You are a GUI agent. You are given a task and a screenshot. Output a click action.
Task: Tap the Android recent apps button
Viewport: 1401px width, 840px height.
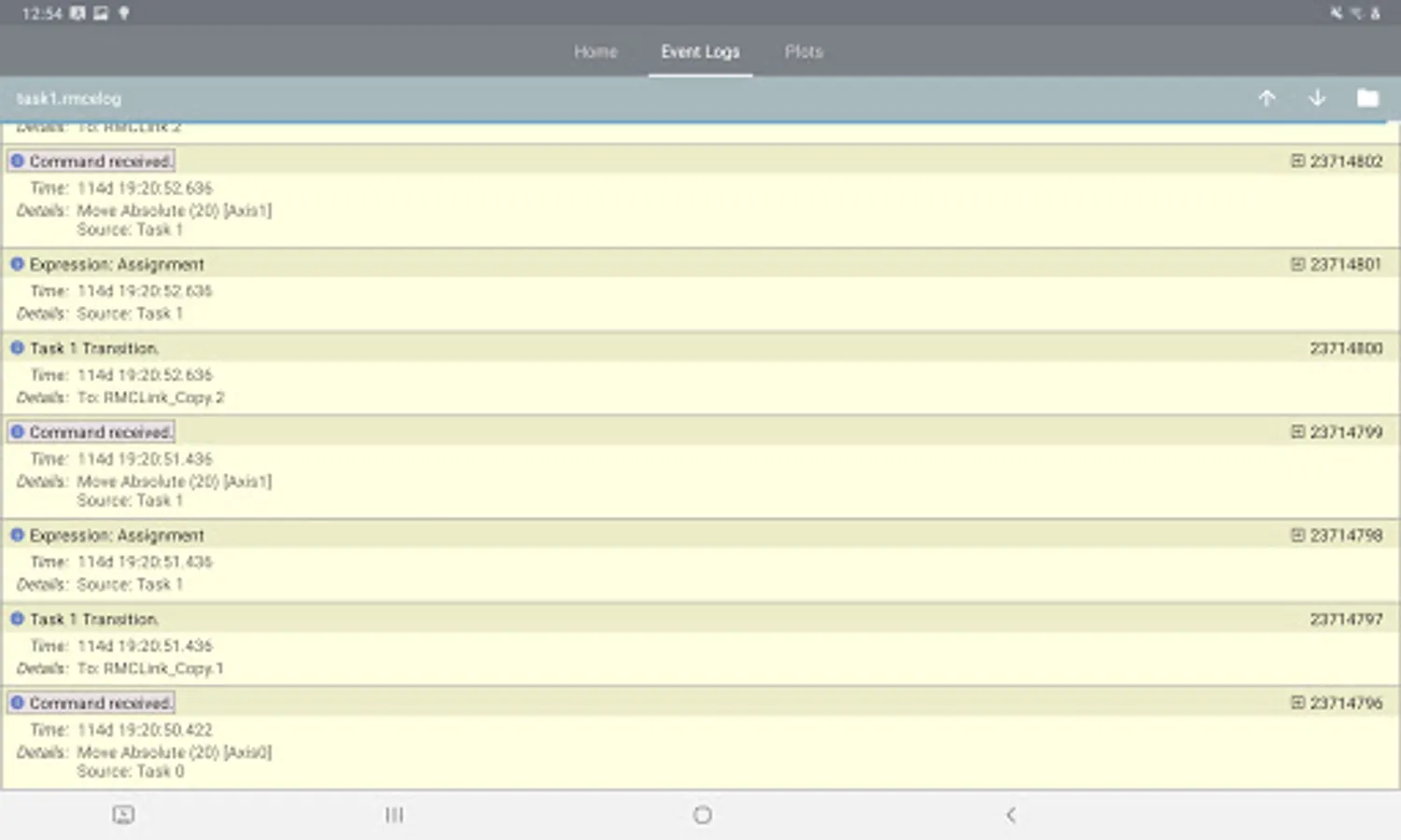(395, 815)
